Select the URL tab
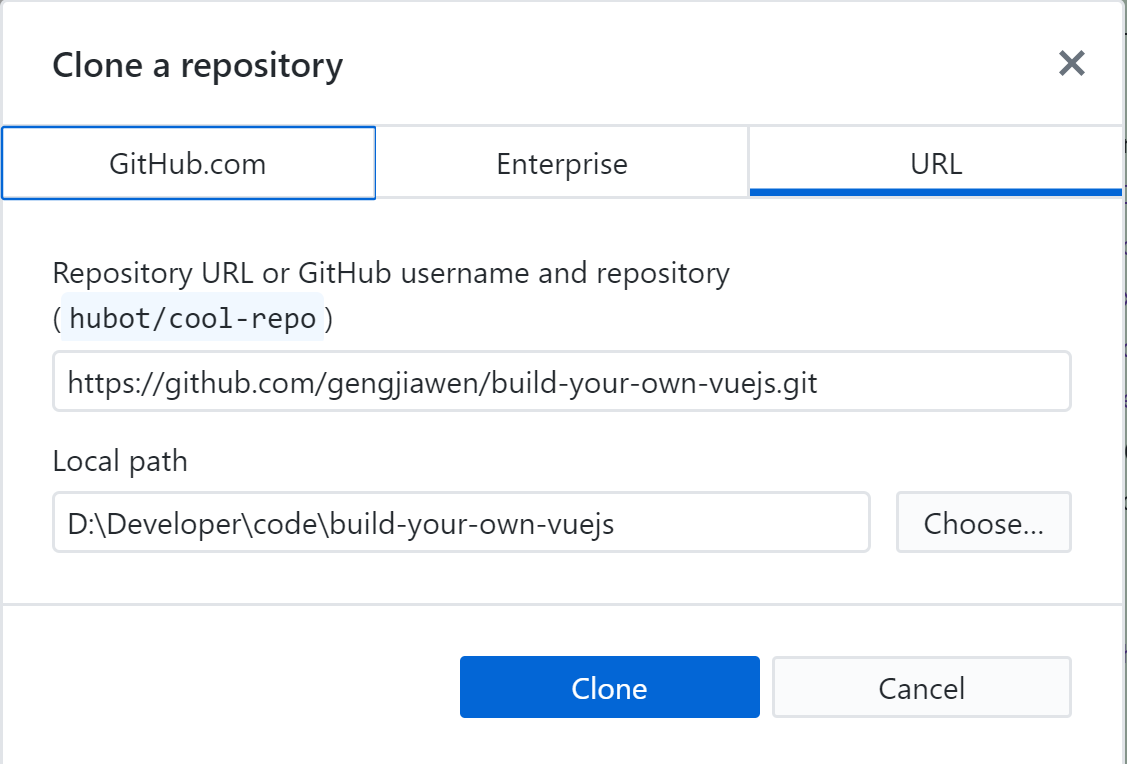 [x=937, y=163]
